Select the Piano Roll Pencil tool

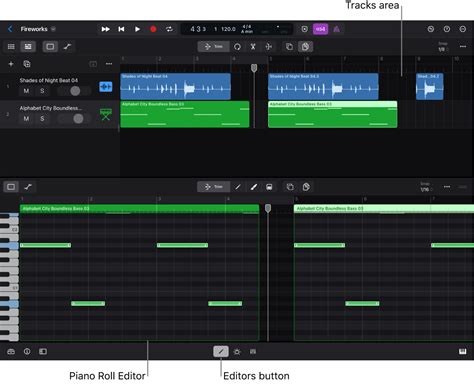[238, 187]
